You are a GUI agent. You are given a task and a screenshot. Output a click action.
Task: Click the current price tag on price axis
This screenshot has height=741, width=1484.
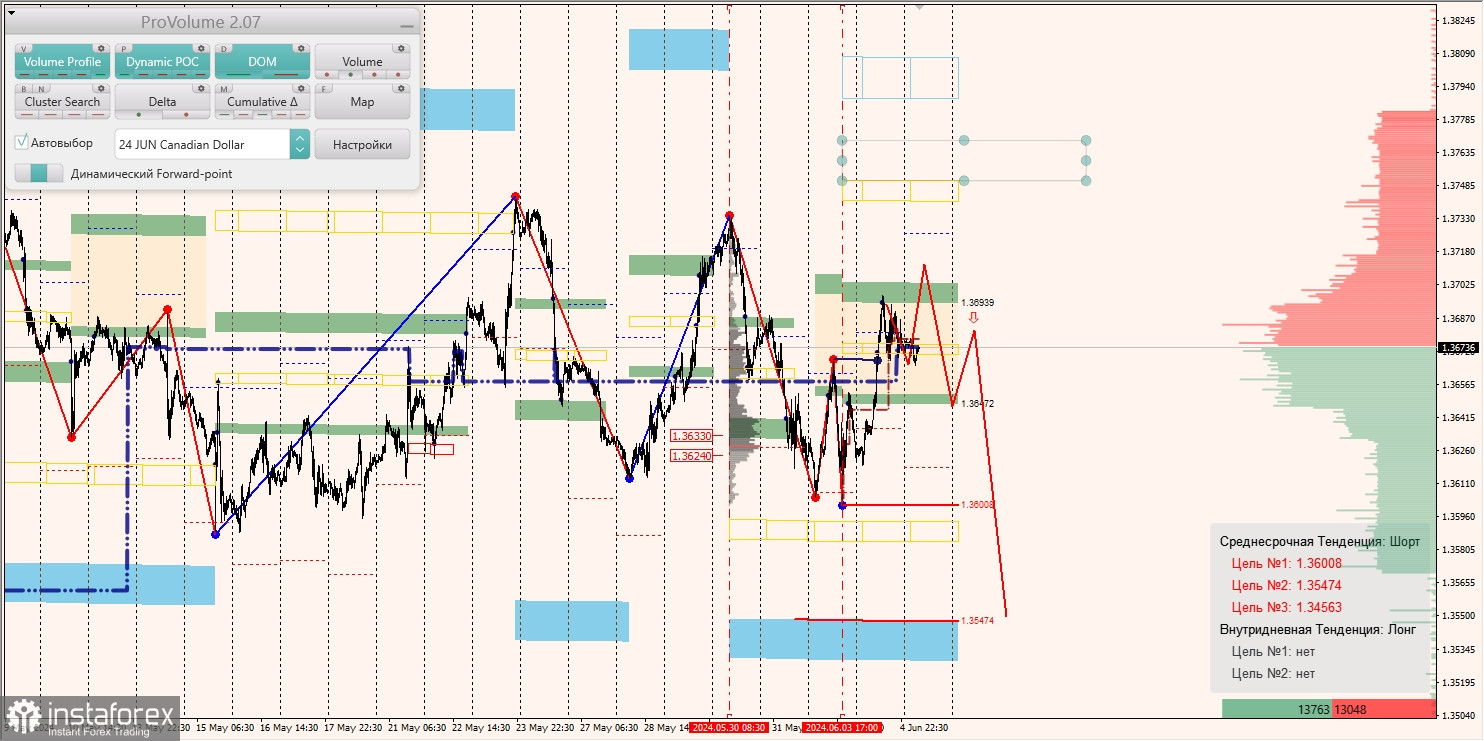(x=1457, y=348)
